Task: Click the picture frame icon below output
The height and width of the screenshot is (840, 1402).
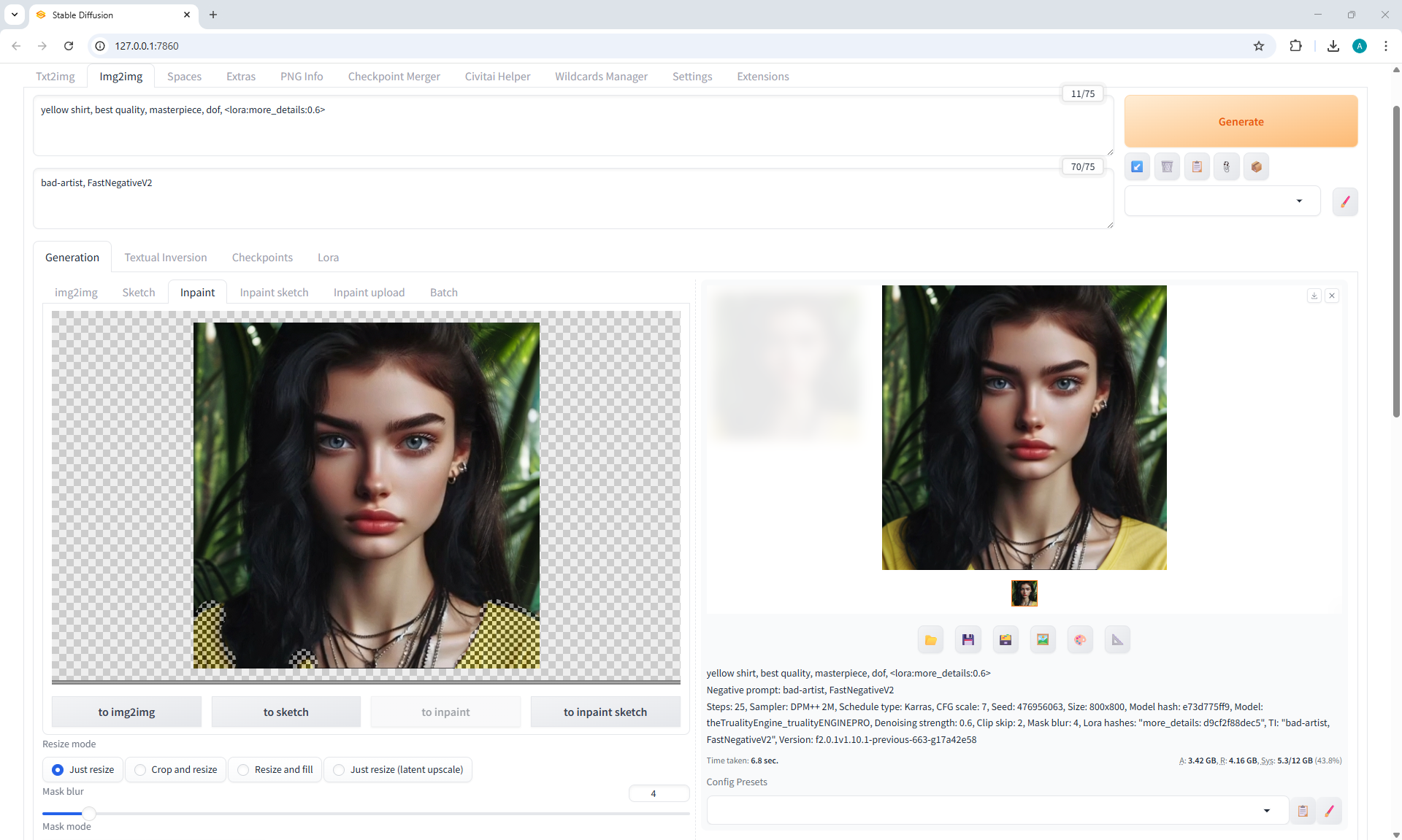Action: [x=1043, y=640]
